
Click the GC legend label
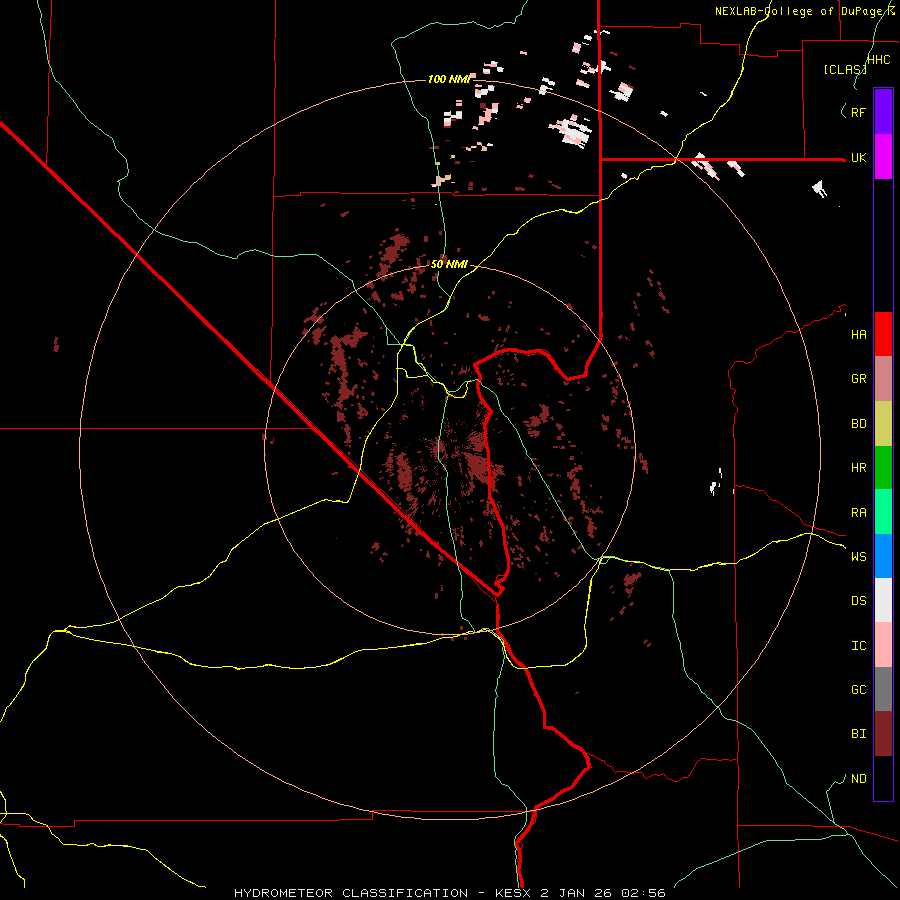pos(858,690)
